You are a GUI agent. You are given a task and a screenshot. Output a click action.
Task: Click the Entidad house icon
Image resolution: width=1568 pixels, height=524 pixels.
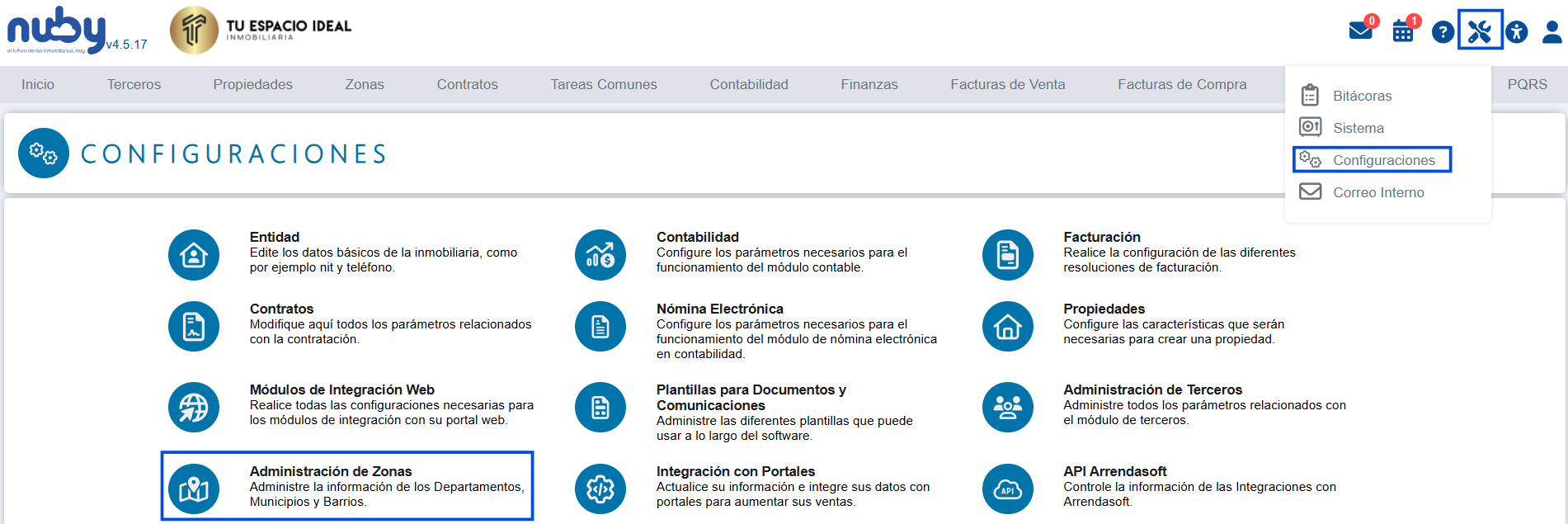pos(194,255)
